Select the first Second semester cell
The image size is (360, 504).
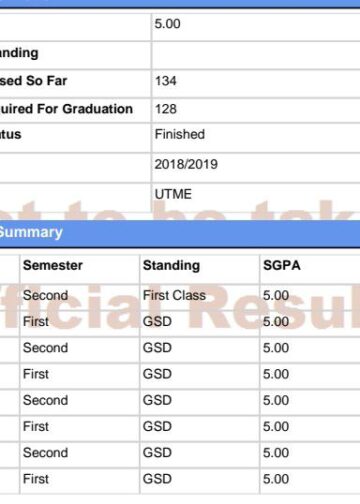pos(45,295)
